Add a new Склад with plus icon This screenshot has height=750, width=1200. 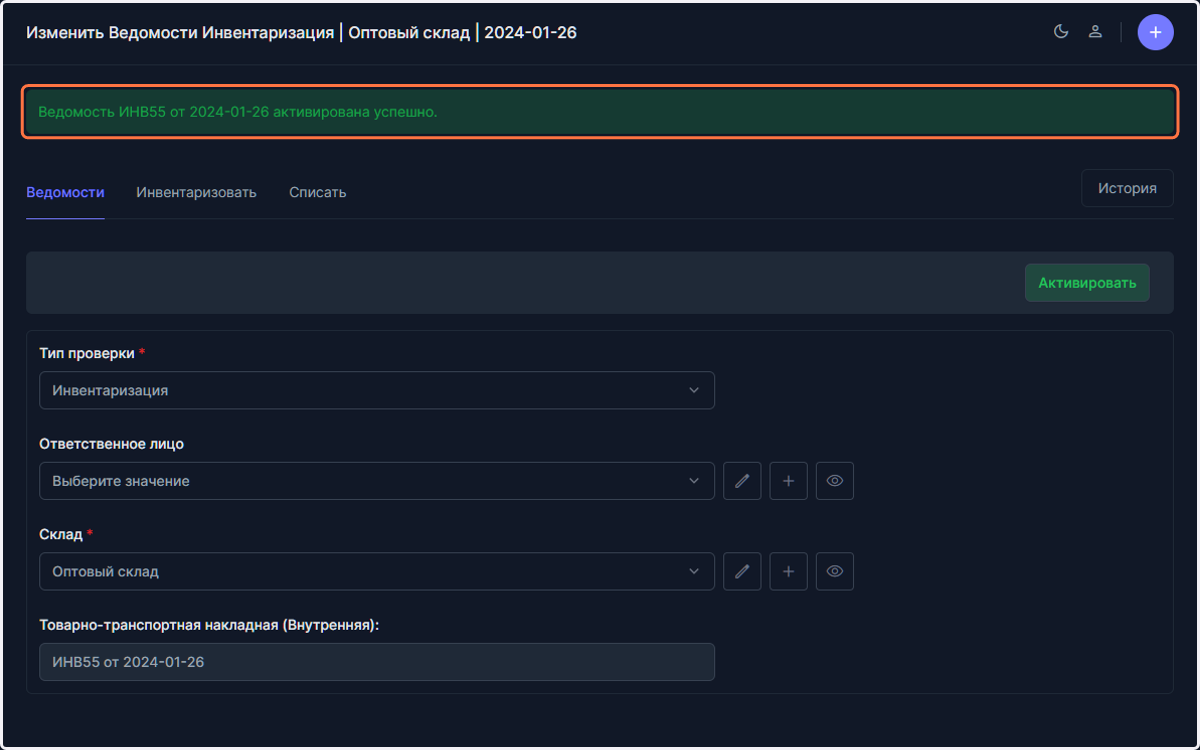tap(788, 572)
